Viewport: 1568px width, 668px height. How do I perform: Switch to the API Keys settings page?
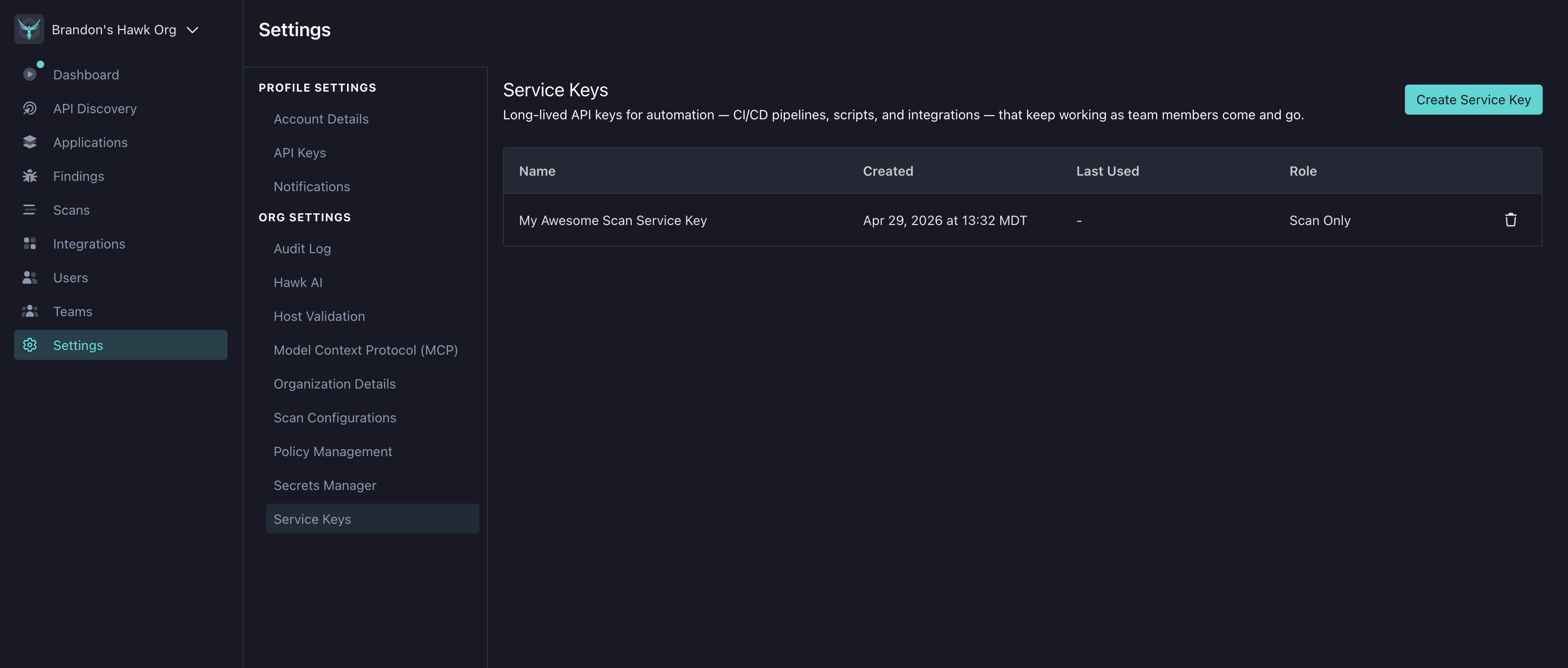(299, 153)
